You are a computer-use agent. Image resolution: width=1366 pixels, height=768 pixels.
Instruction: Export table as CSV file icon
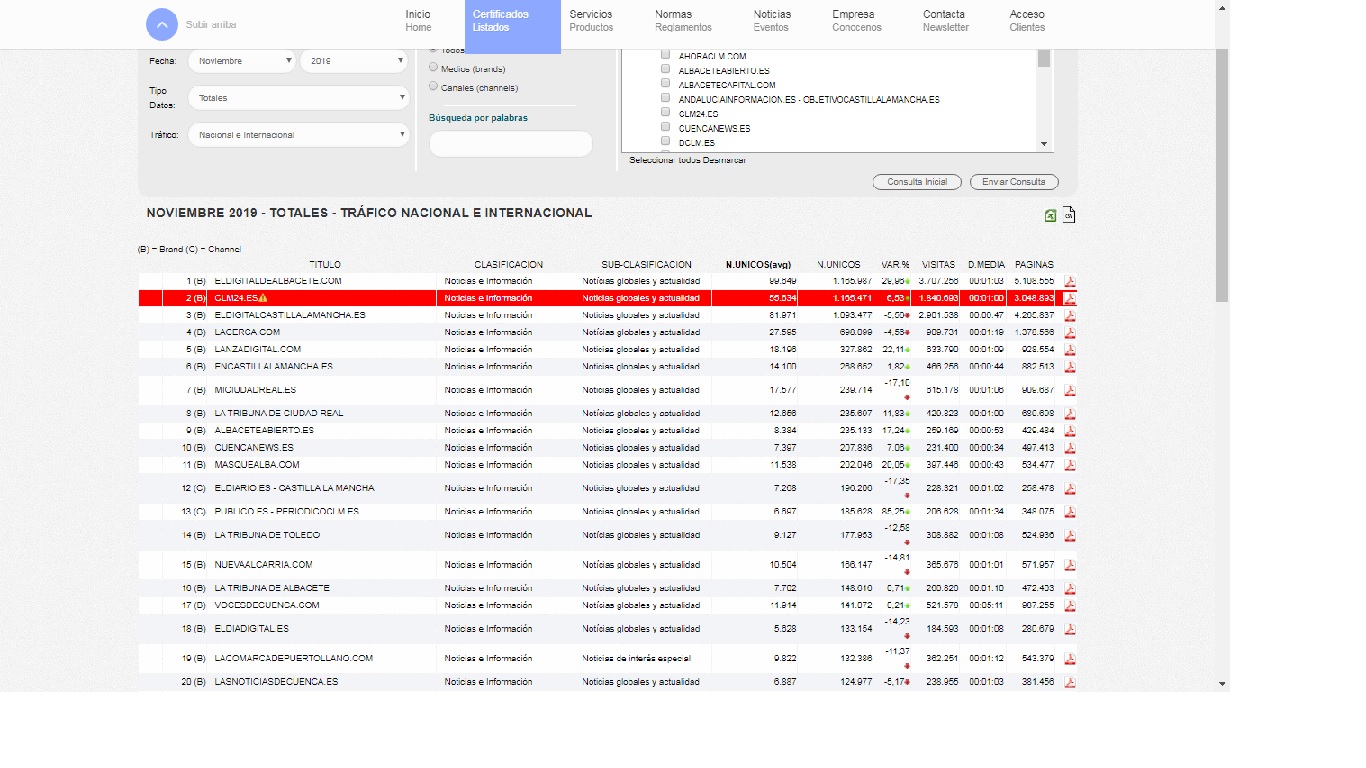(x=1068, y=215)
